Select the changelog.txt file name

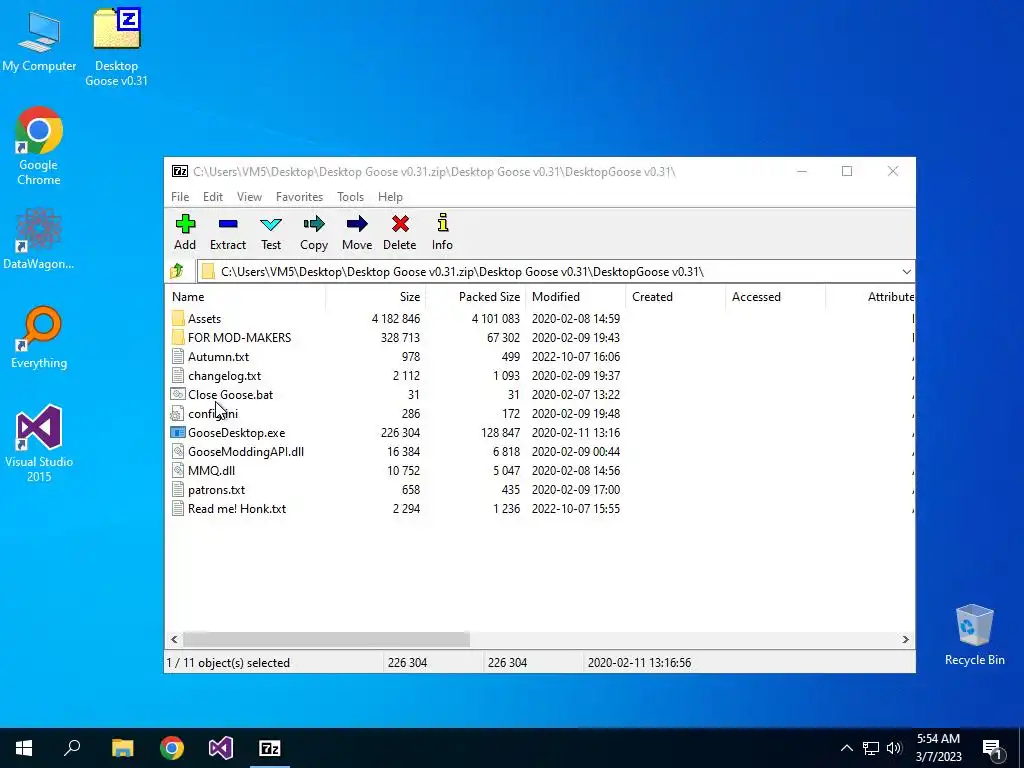coord(225,376)
